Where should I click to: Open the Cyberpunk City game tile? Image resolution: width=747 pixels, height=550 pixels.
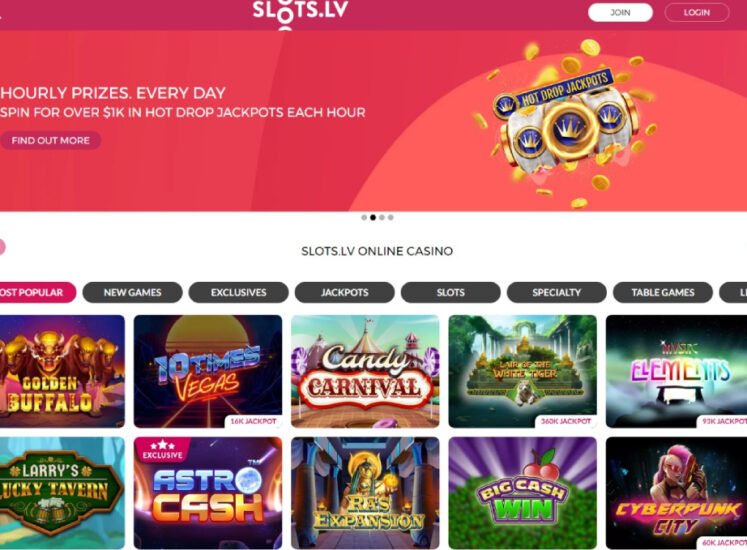(676, 493)
